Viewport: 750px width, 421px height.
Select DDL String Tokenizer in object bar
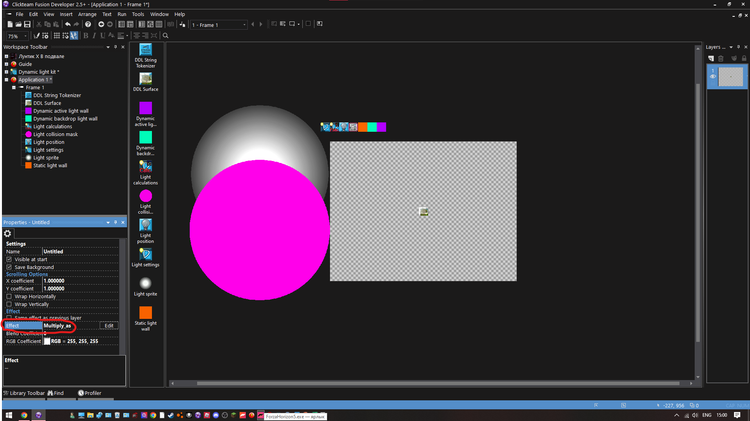pos(145,55)
